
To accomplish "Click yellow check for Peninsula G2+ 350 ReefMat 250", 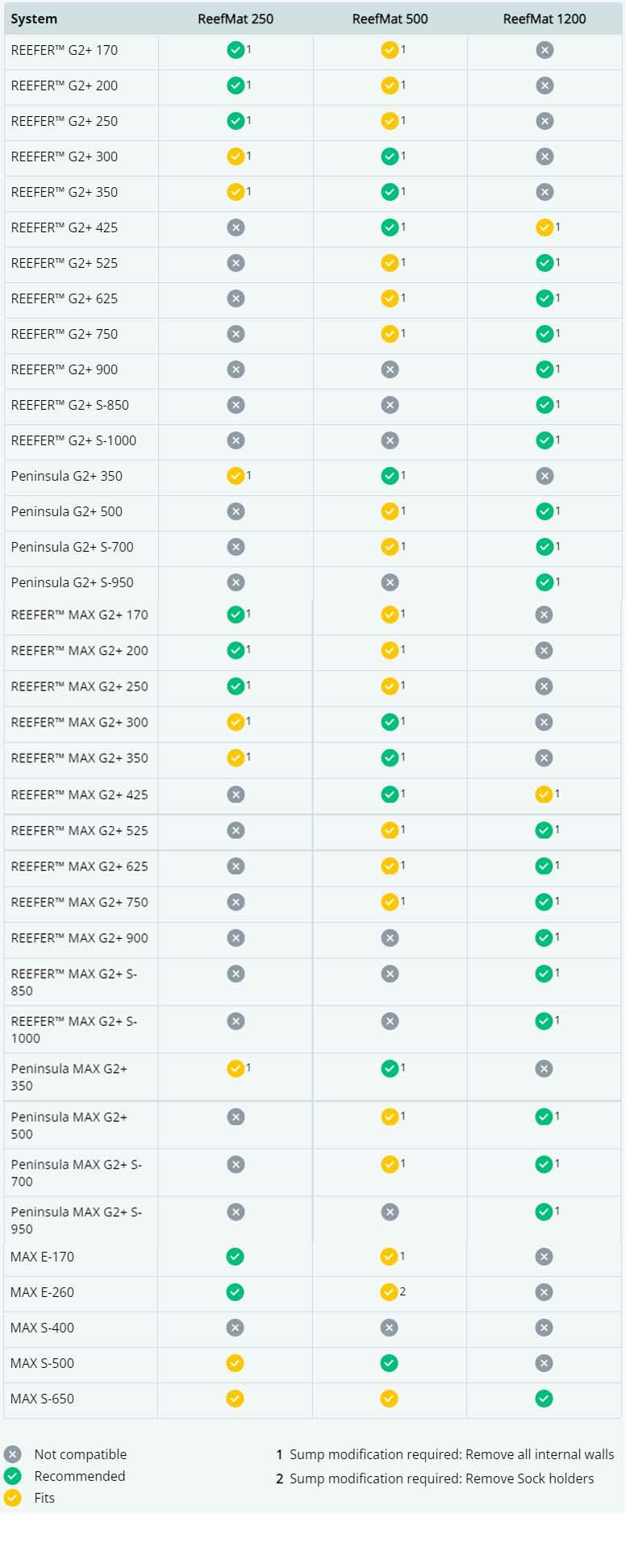I will coord(236,476).
